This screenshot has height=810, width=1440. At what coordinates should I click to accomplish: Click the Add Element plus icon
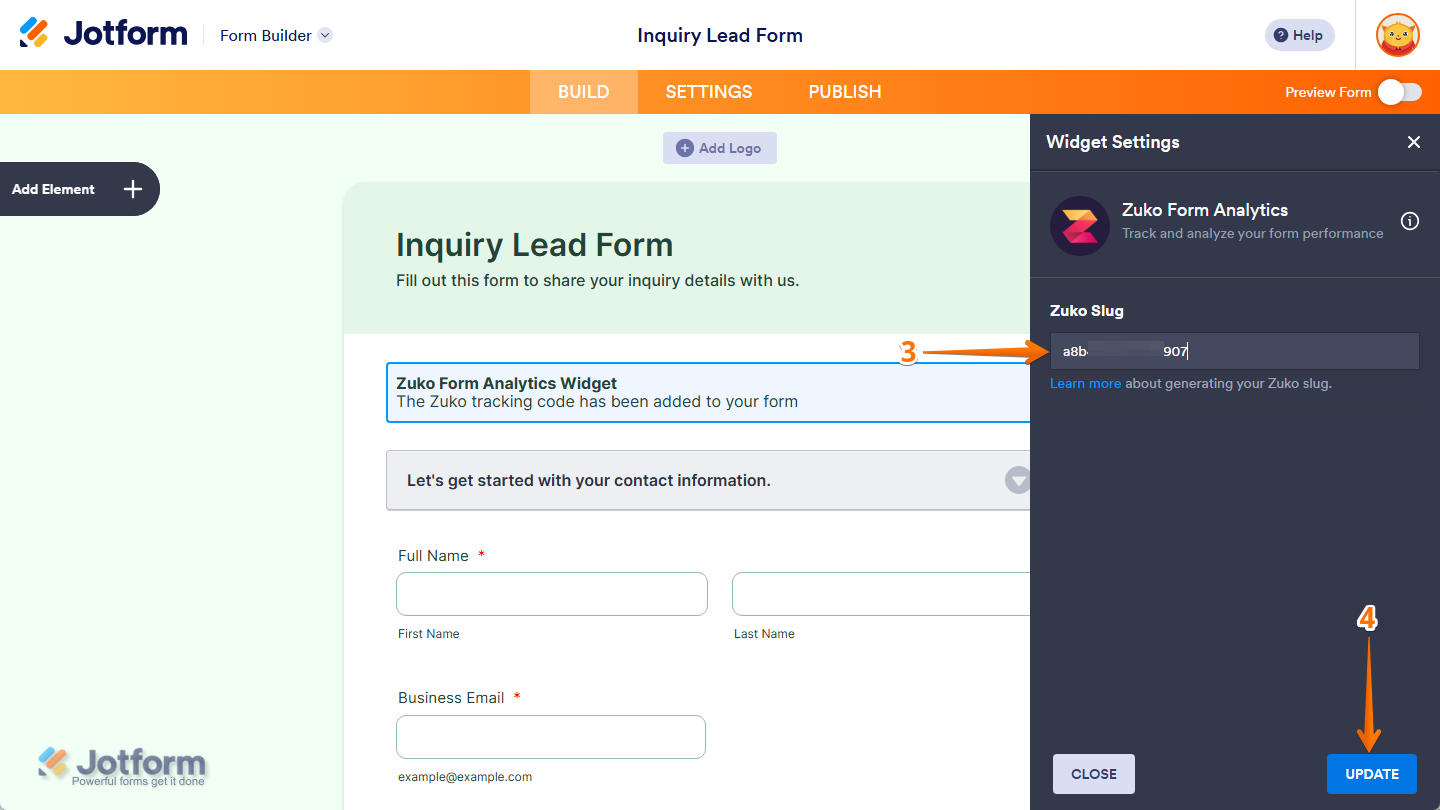(x=131, y=188)
